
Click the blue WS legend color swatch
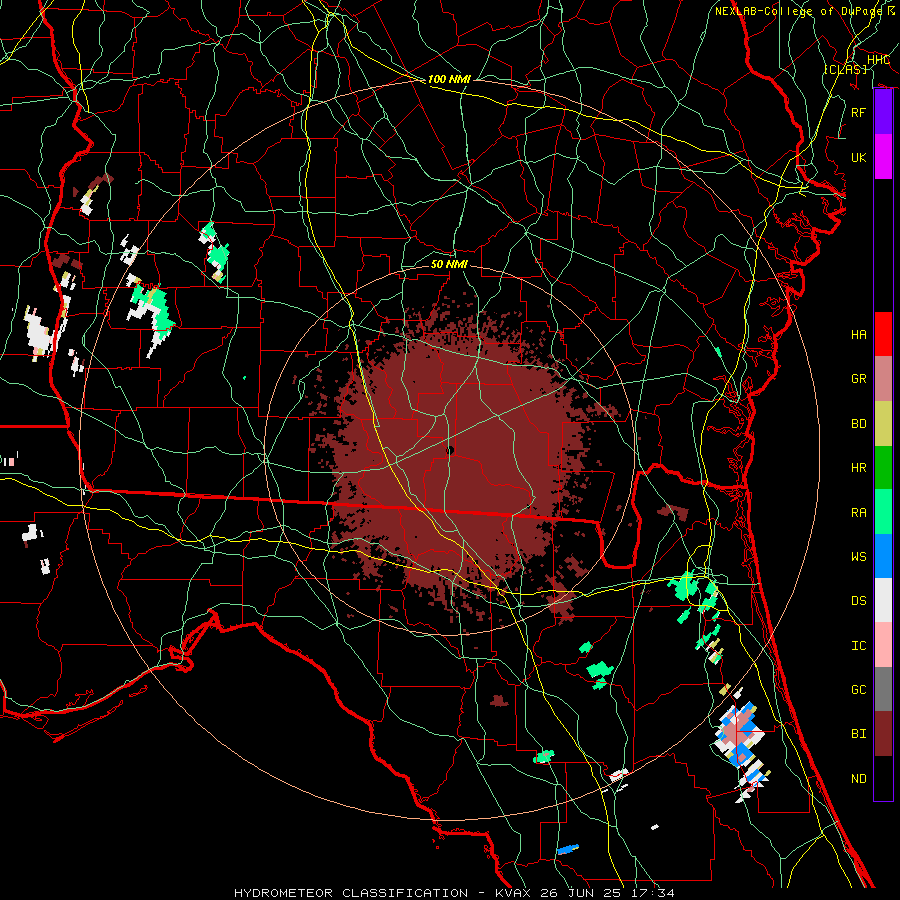tap(883, 556)
